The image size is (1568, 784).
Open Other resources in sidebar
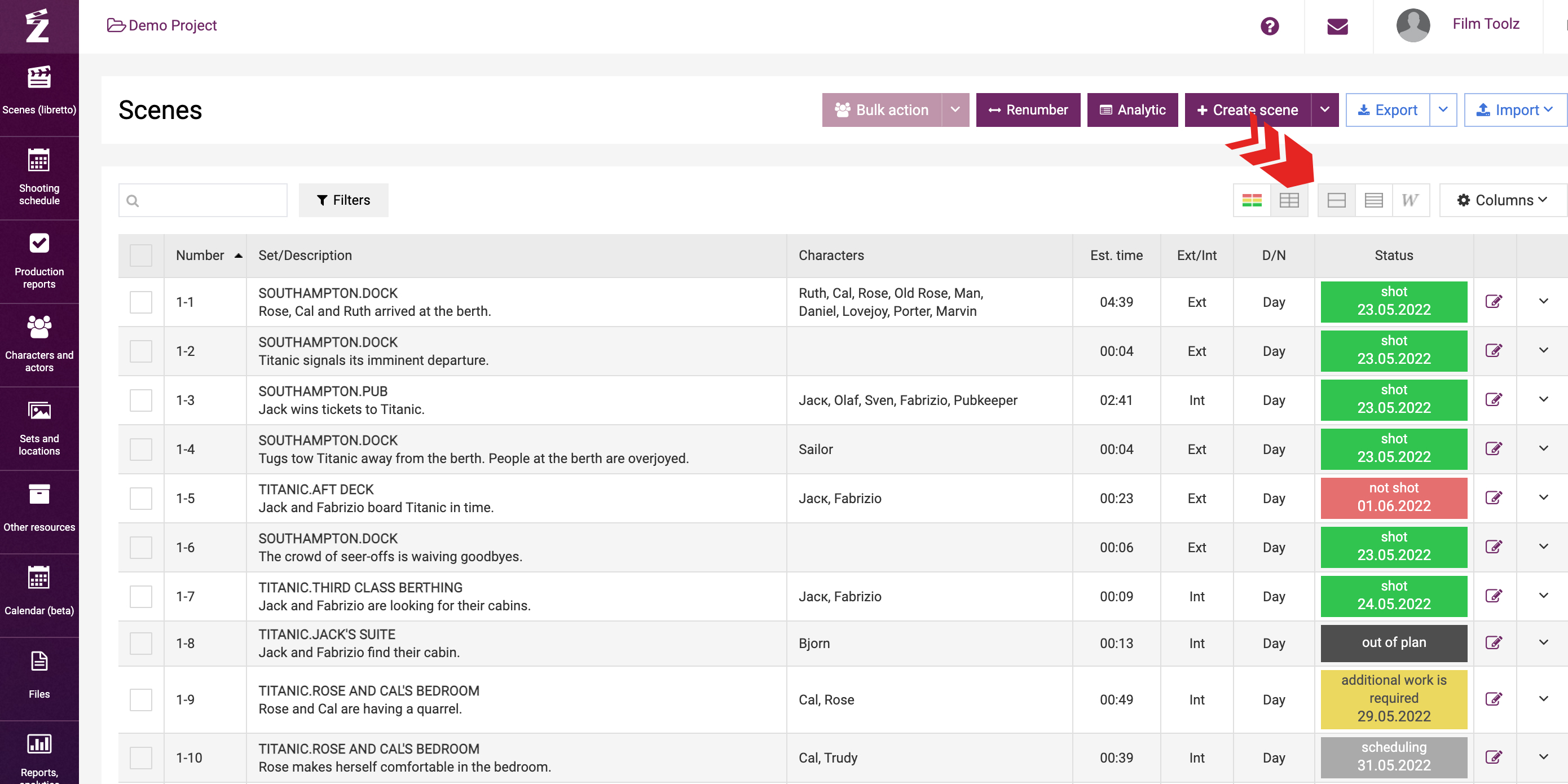pyautogui.click(x=39, y=512)
